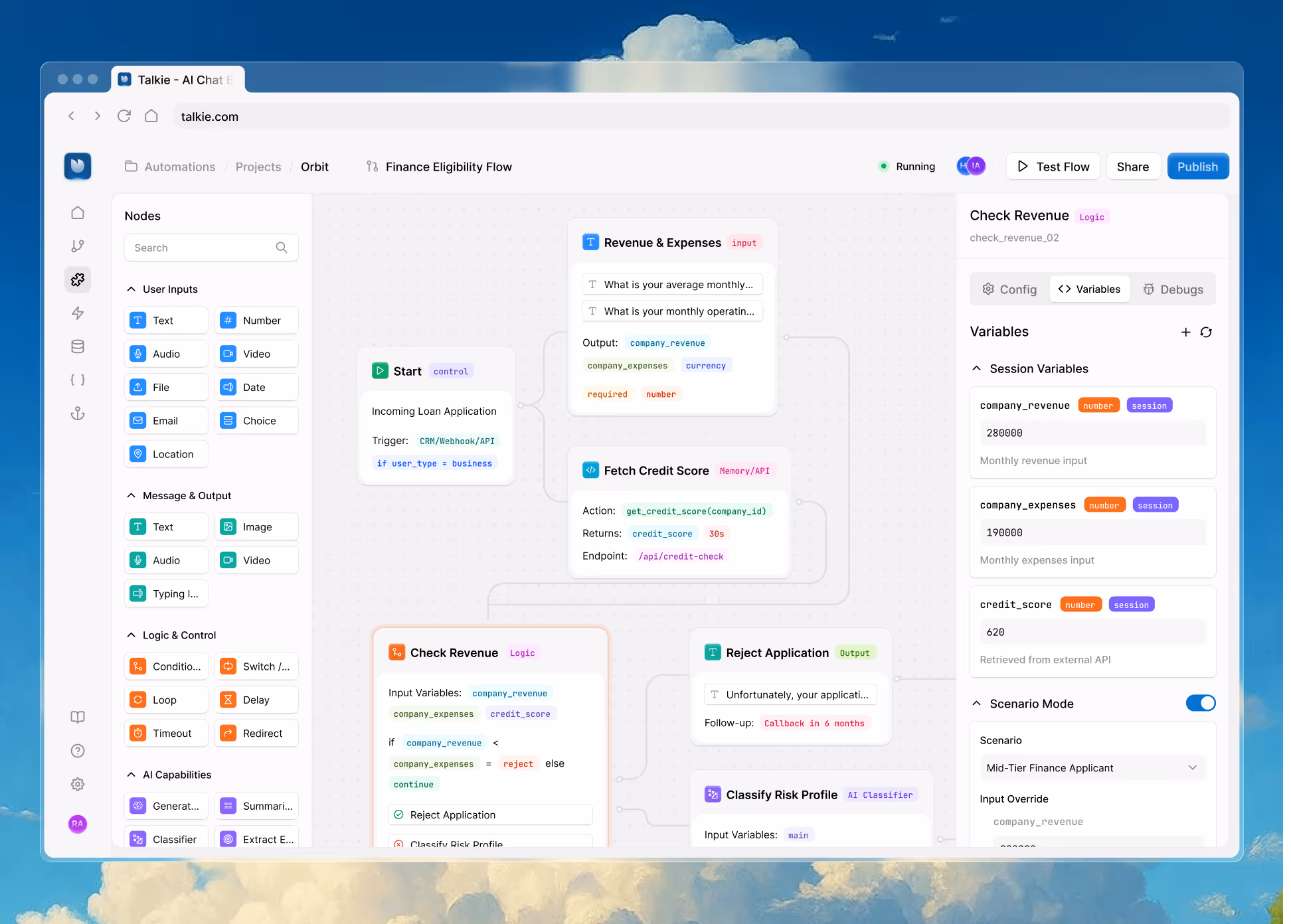Collapse the Message & Output section

(131, 496)
